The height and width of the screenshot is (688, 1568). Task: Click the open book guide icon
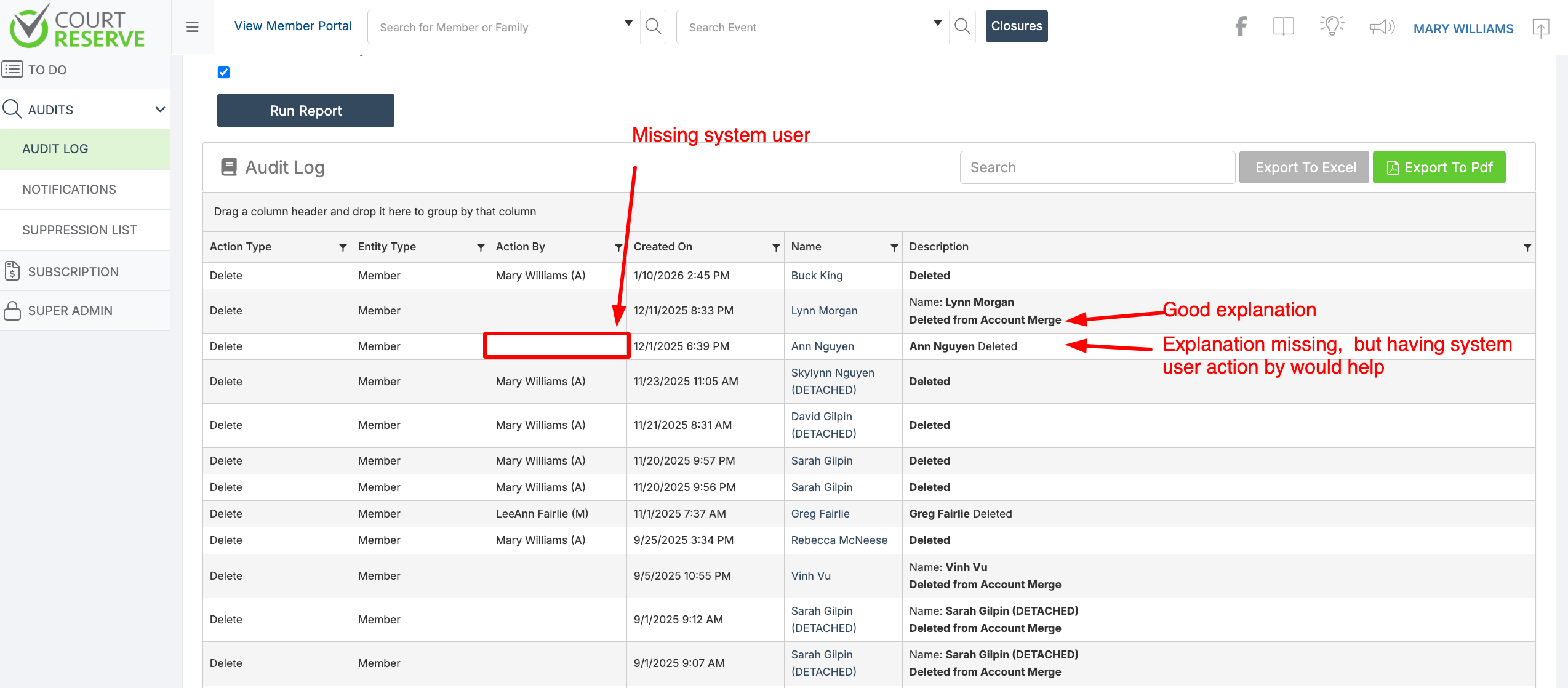click(x=1283, y=26)
